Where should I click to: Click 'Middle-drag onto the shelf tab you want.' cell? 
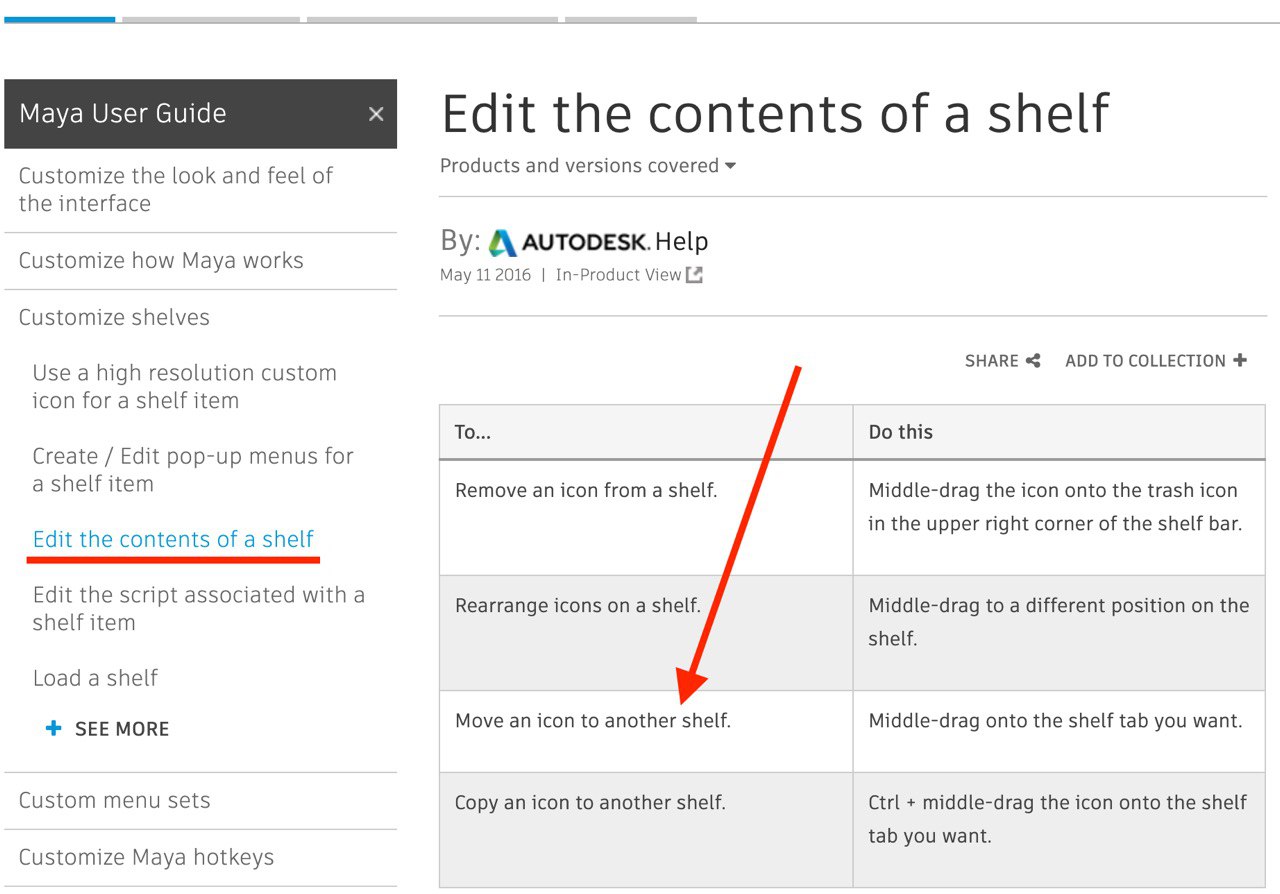(x=1059, y=731)
